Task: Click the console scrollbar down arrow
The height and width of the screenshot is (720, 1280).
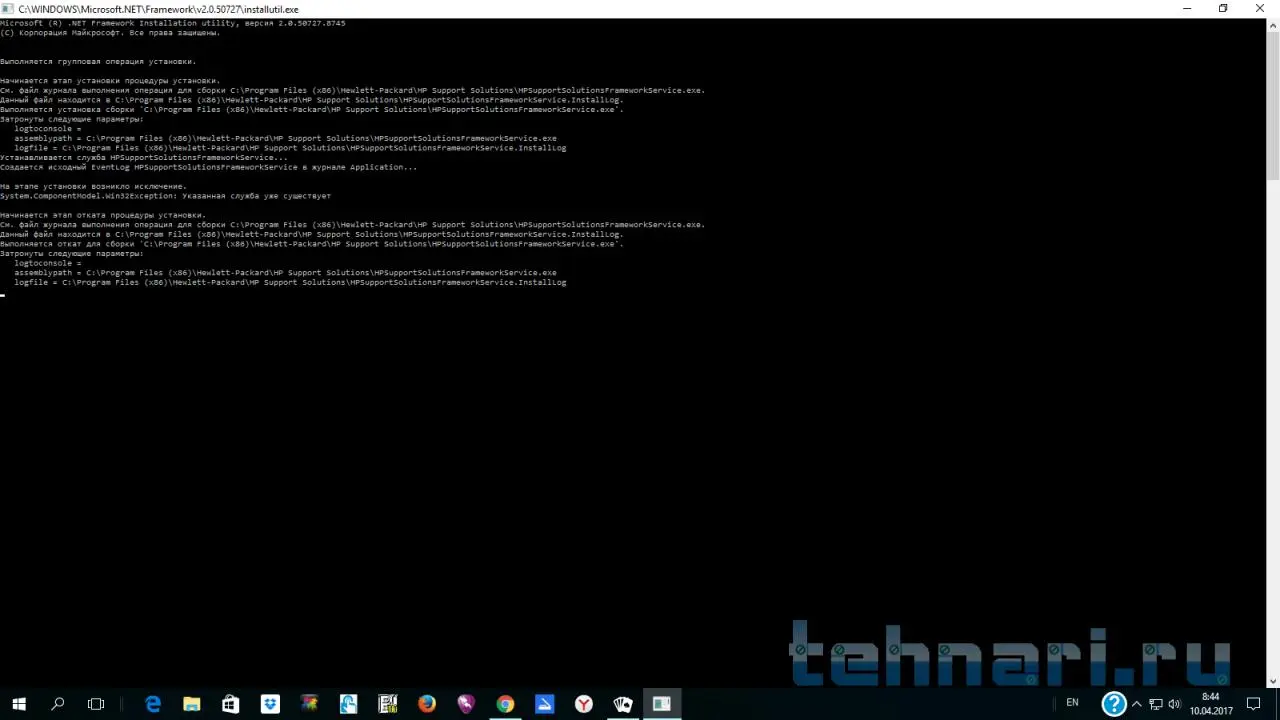Action: [1273, 681]
